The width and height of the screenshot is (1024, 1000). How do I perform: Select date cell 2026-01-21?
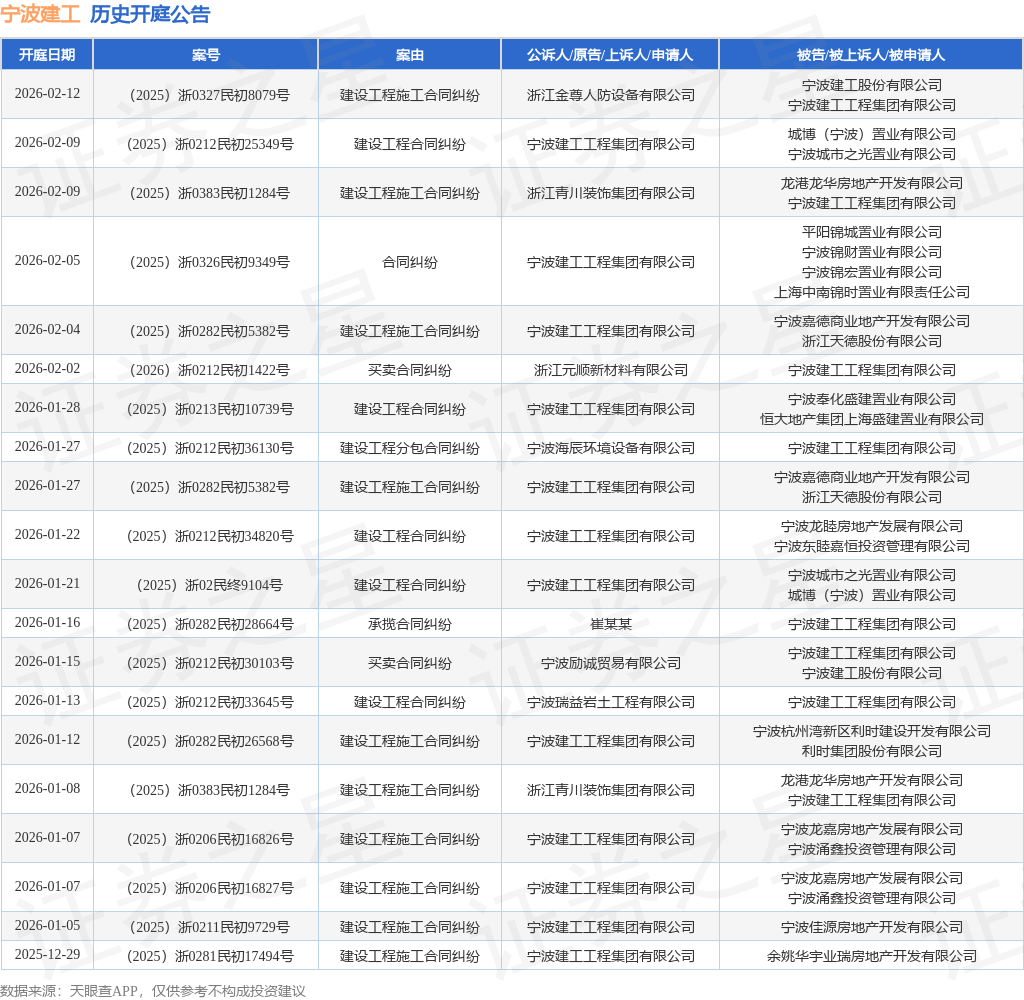47,584
